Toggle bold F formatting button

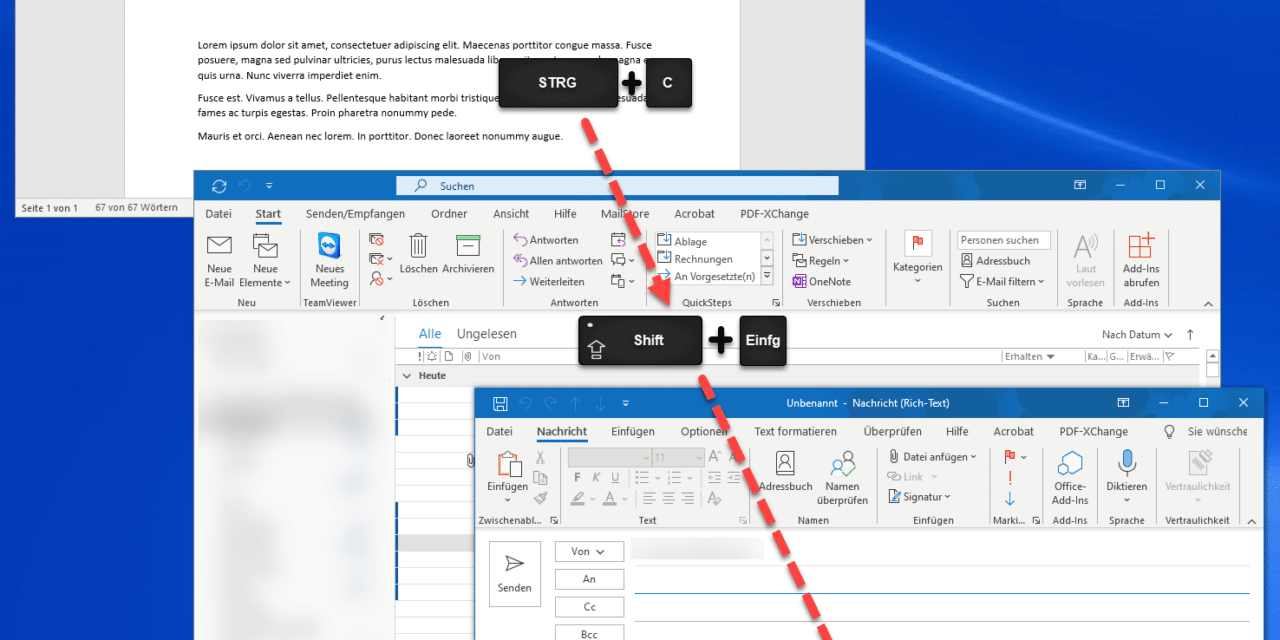coord(577,477)
